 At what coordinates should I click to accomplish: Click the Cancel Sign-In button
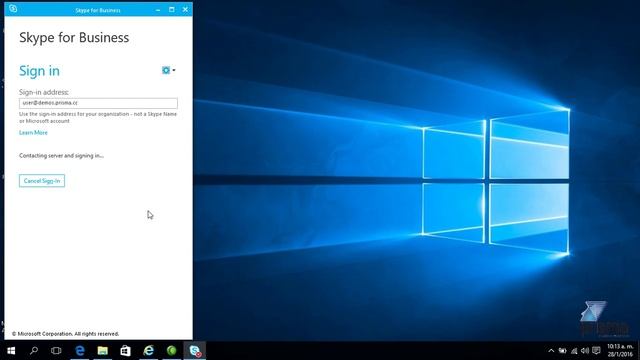pyautogui.click(x=42, y=181)
